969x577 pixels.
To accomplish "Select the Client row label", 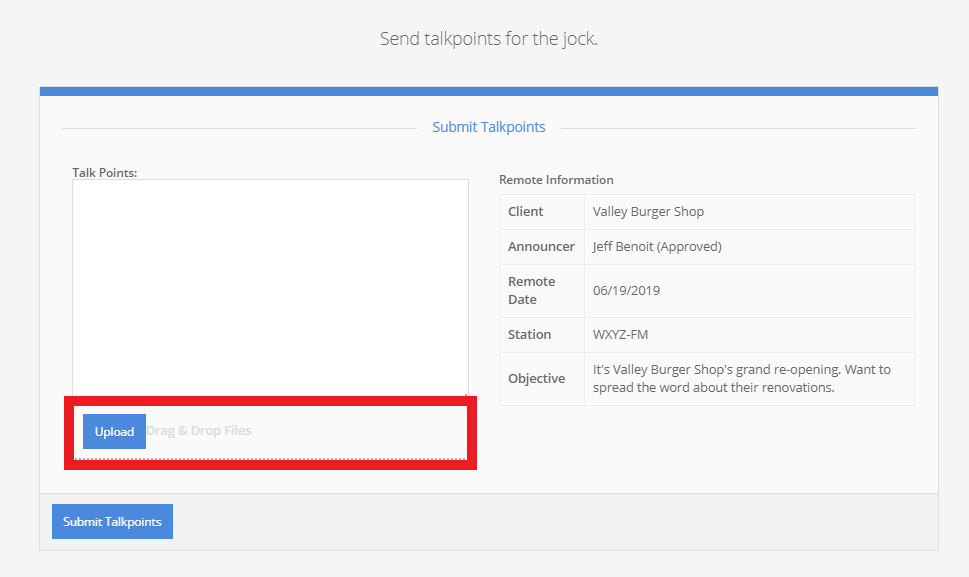I will (526, 212).
